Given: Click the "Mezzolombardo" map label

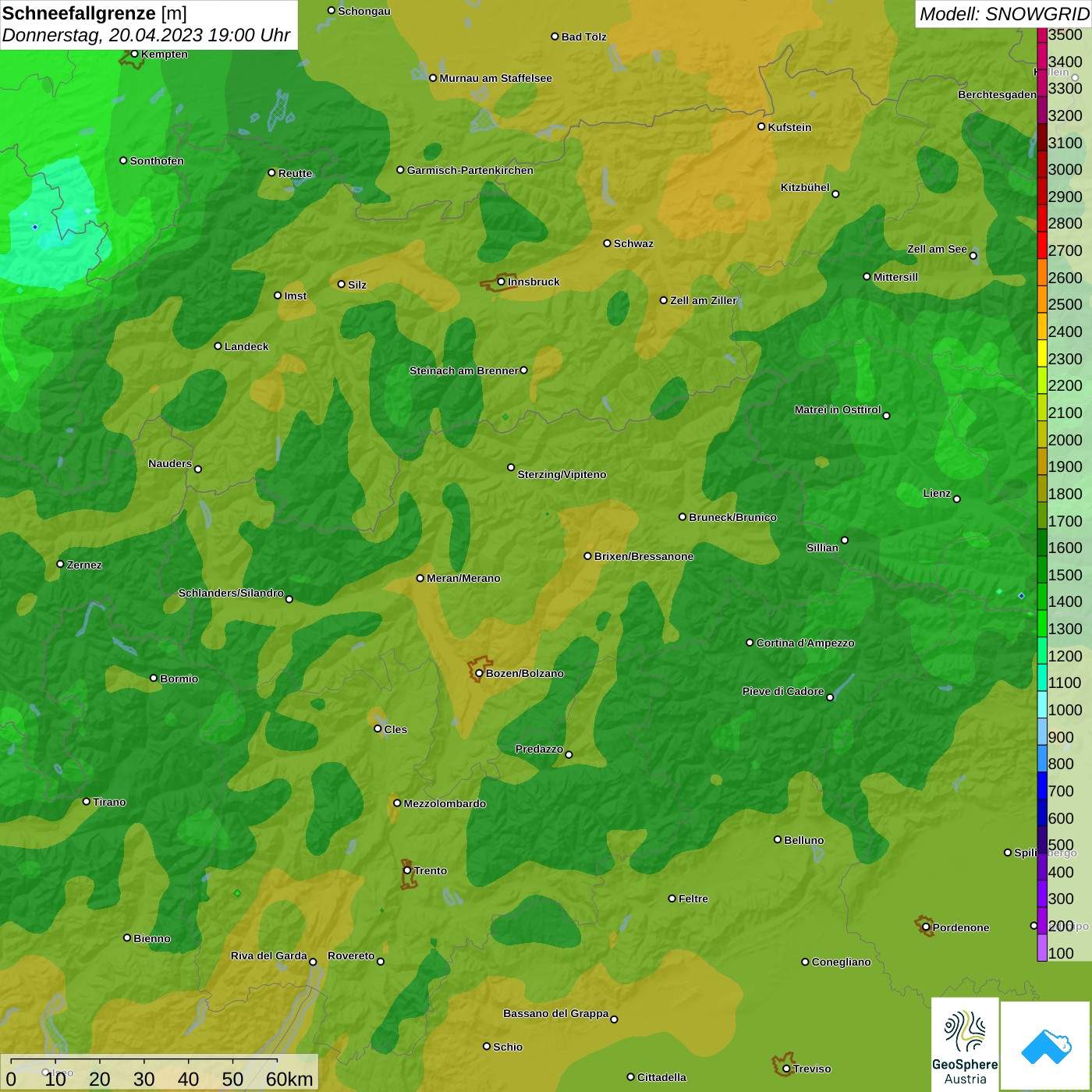Looking at the screenshot, I should pos(445,803).
